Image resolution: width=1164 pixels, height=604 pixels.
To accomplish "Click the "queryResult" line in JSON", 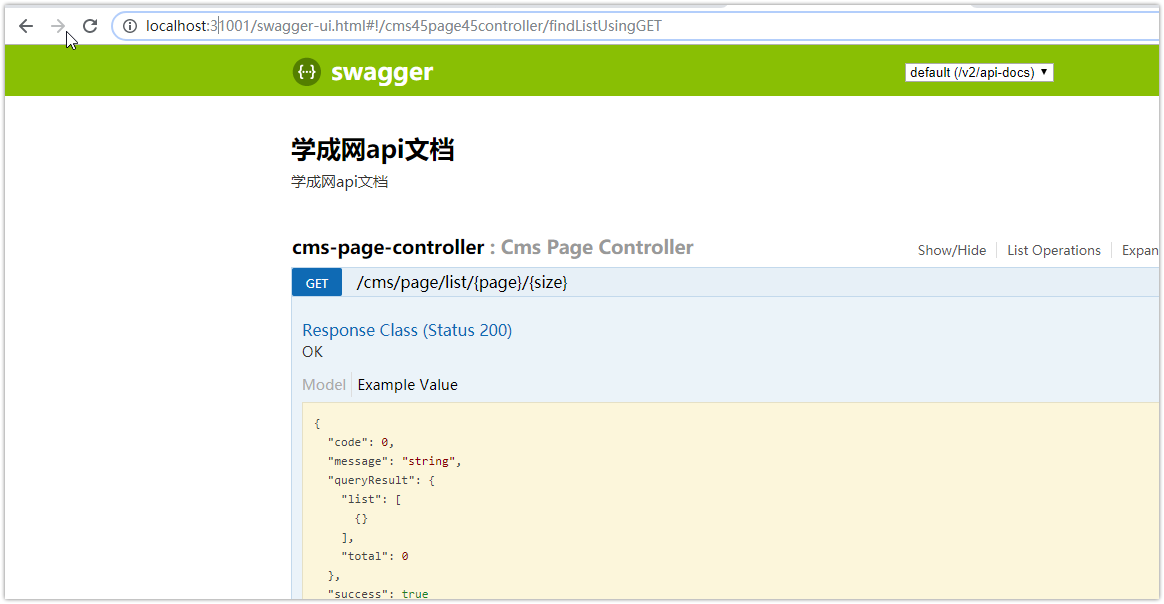I will click(381, 480).
